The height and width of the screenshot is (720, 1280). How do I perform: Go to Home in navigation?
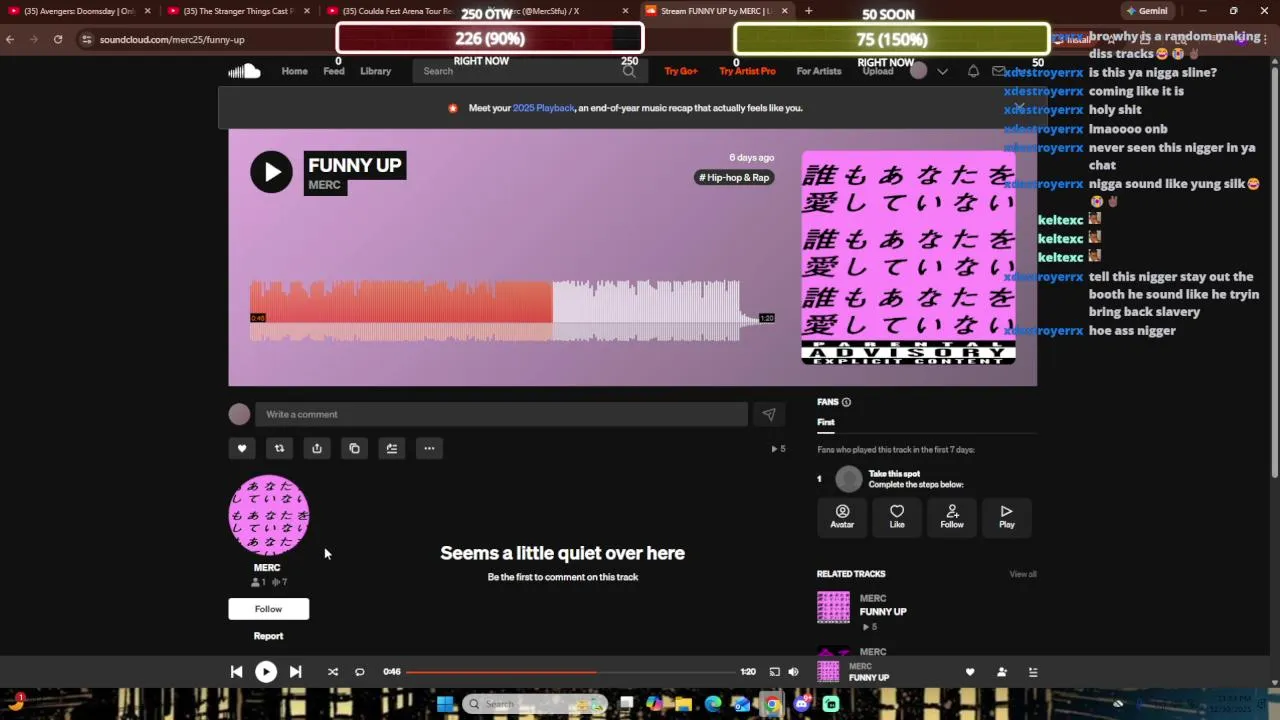point(294,71)
